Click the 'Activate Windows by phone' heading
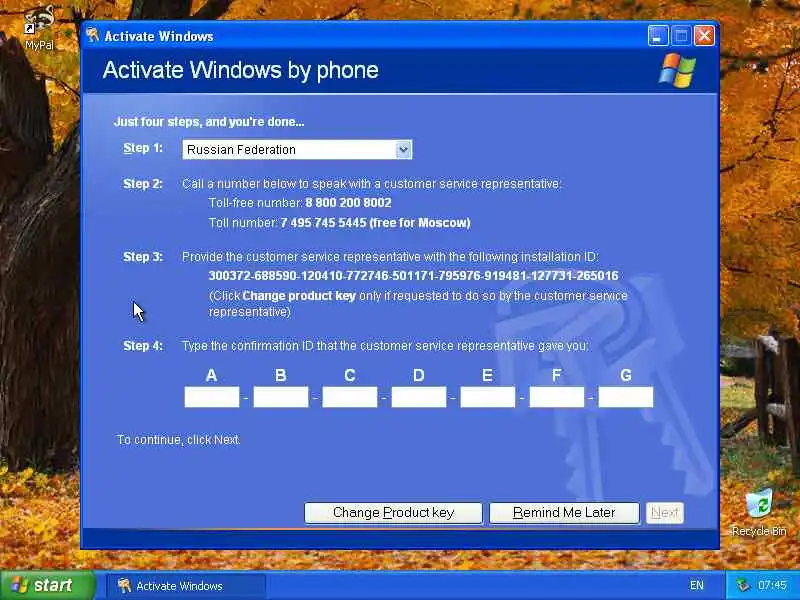 [x=240, y=70]
